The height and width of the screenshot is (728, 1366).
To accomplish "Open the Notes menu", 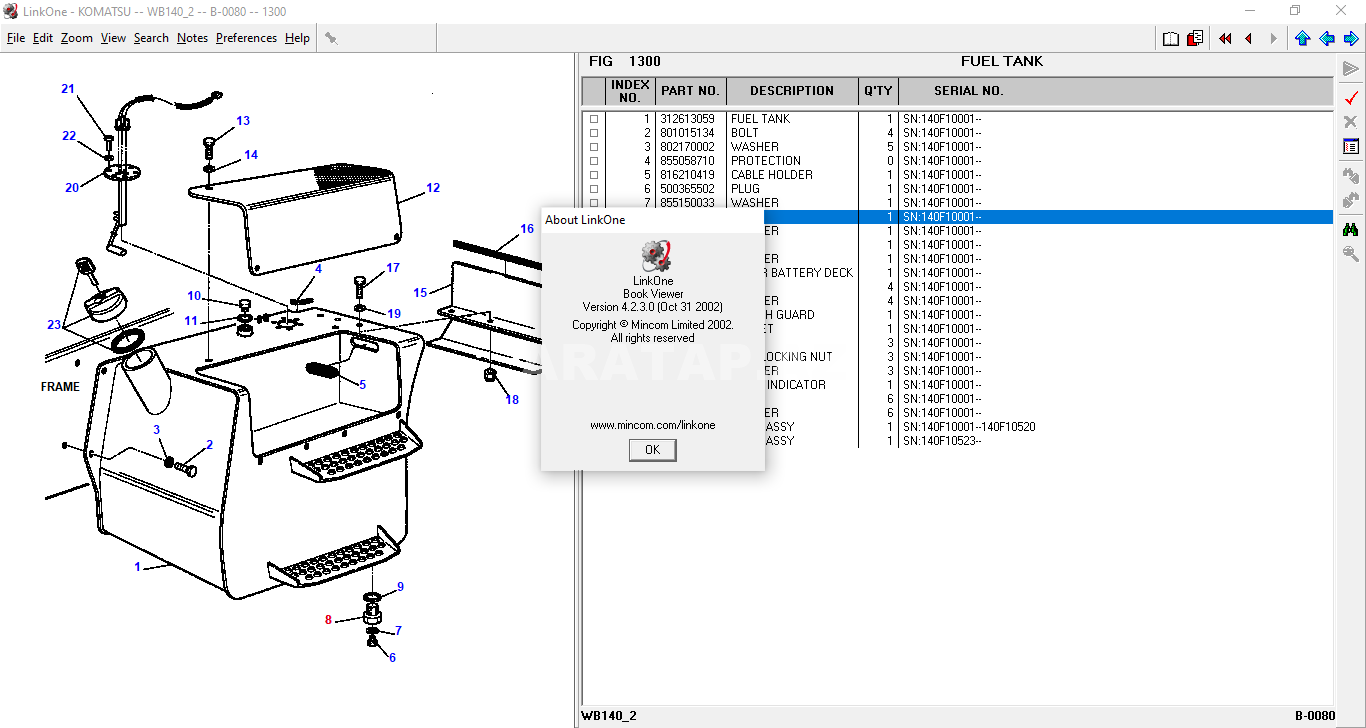I will 193,38.
